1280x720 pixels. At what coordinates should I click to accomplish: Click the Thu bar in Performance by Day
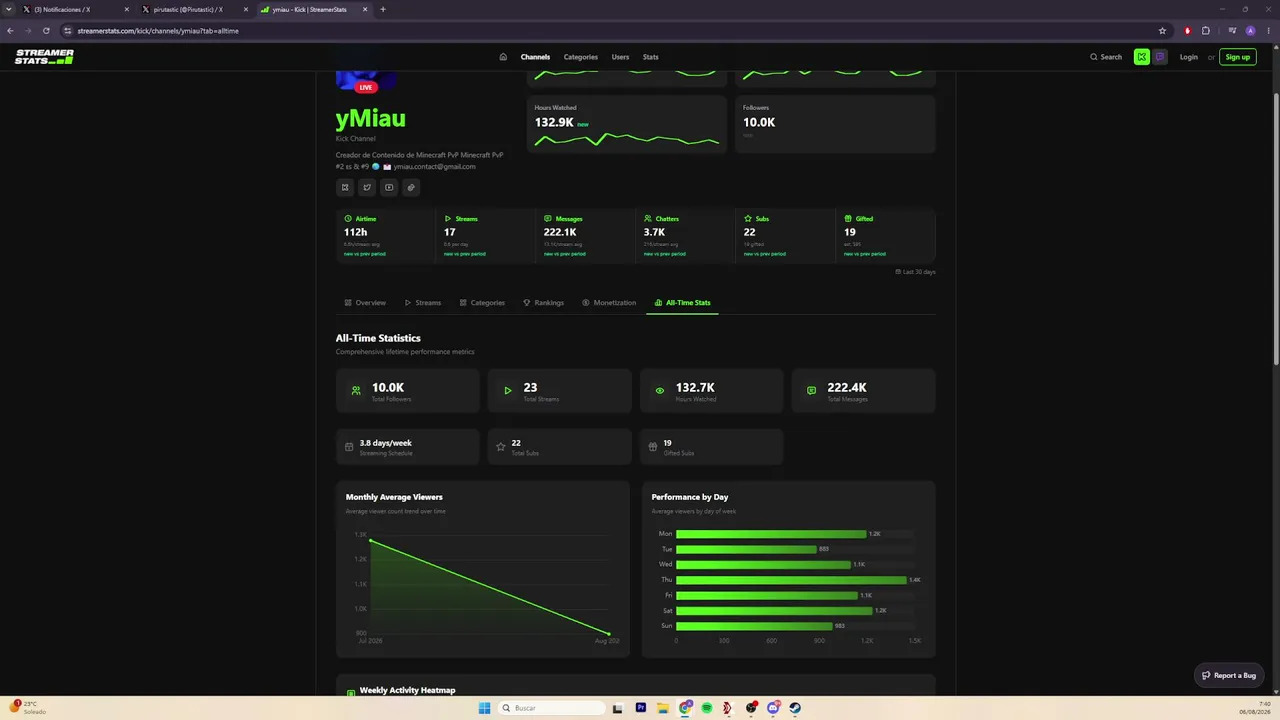(791, 580)
